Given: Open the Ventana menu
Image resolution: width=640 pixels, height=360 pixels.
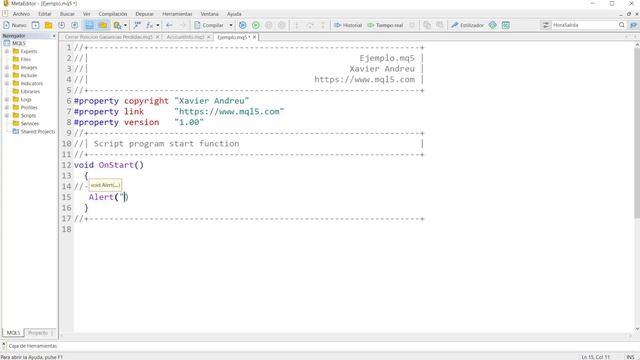Looking at the screenshot, I should (x=209, y=14).
